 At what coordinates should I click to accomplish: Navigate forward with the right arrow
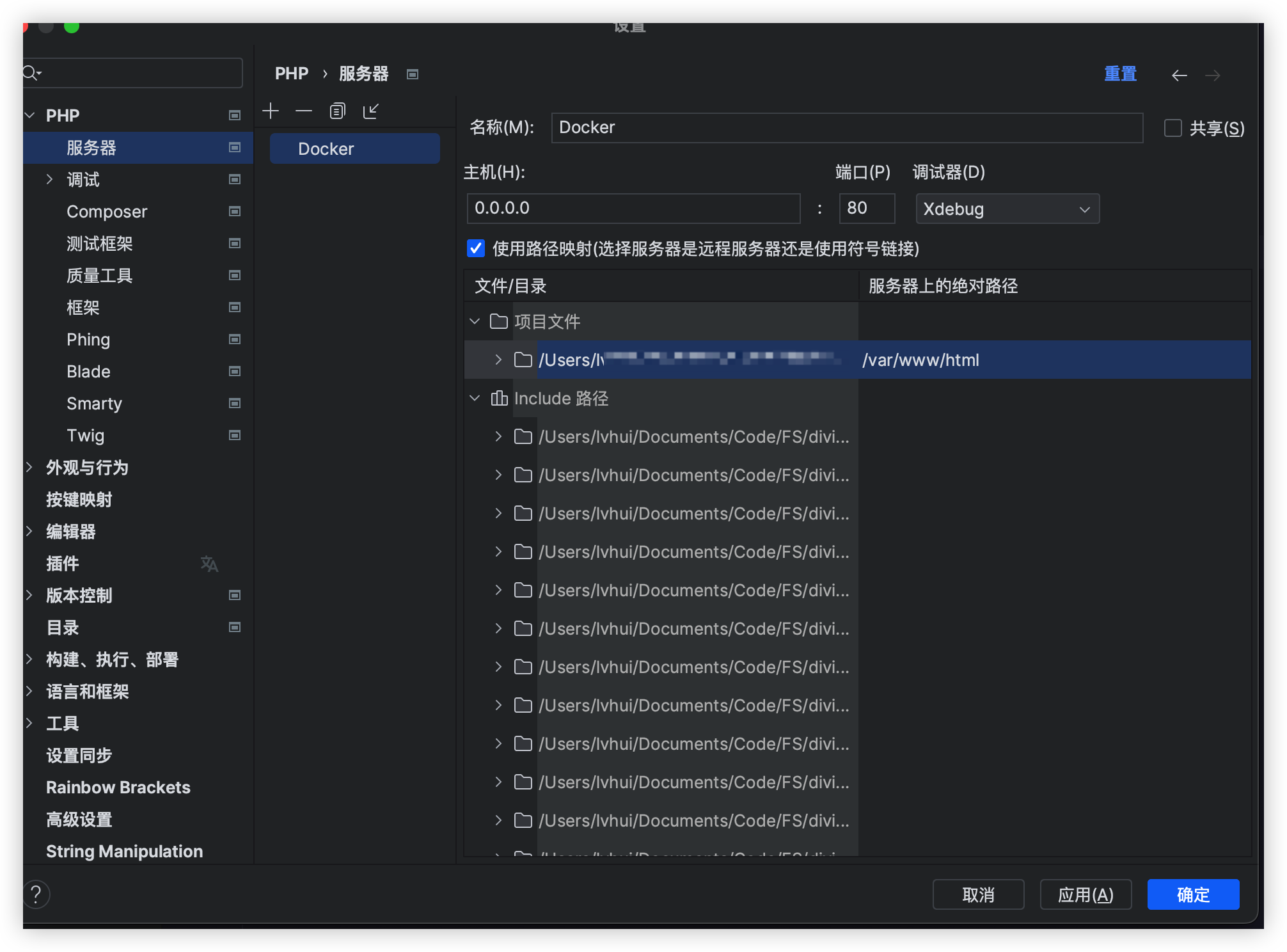[x=1212, y=75]
